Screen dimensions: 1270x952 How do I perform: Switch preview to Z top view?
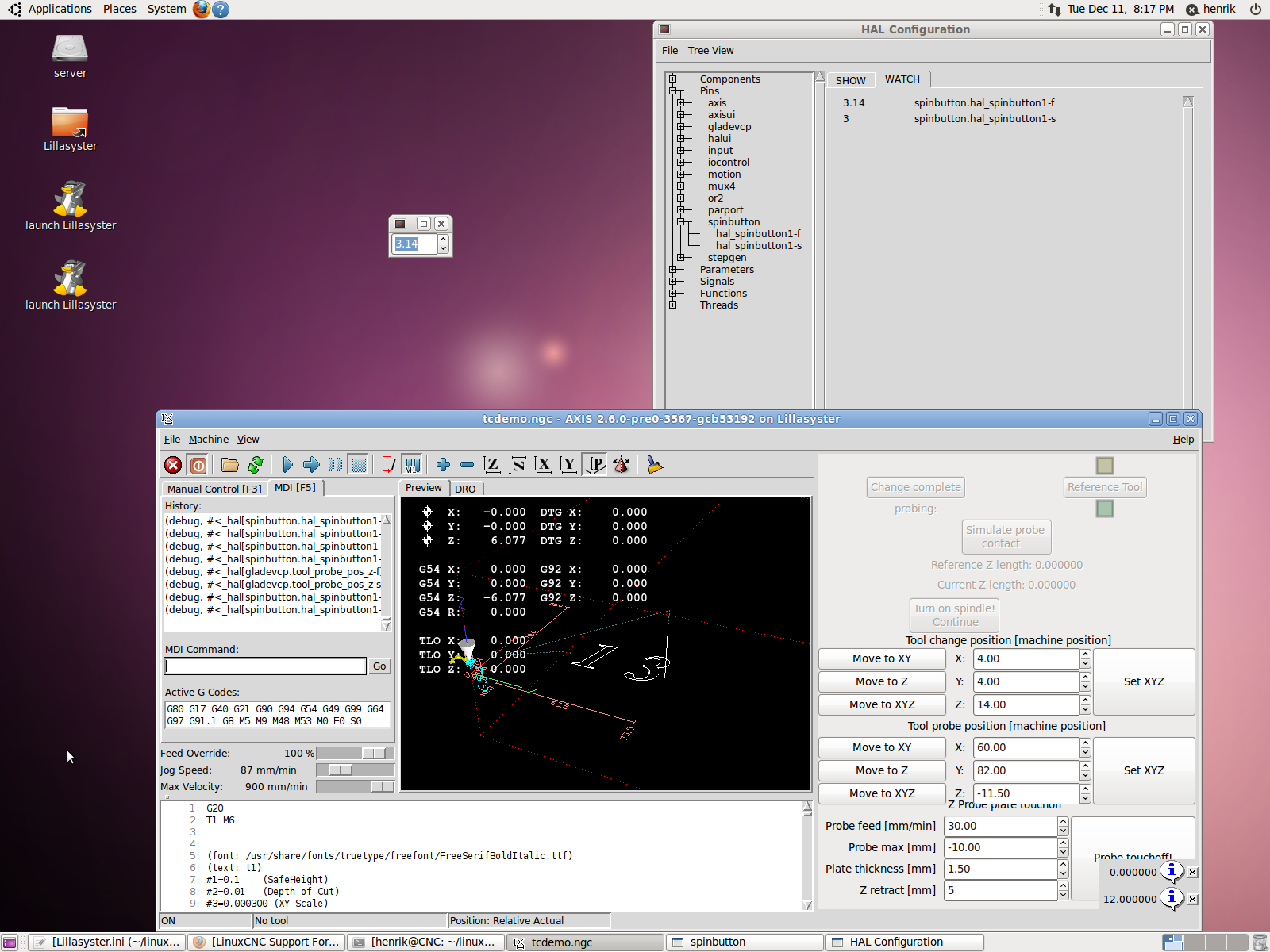tap(492, 465)
